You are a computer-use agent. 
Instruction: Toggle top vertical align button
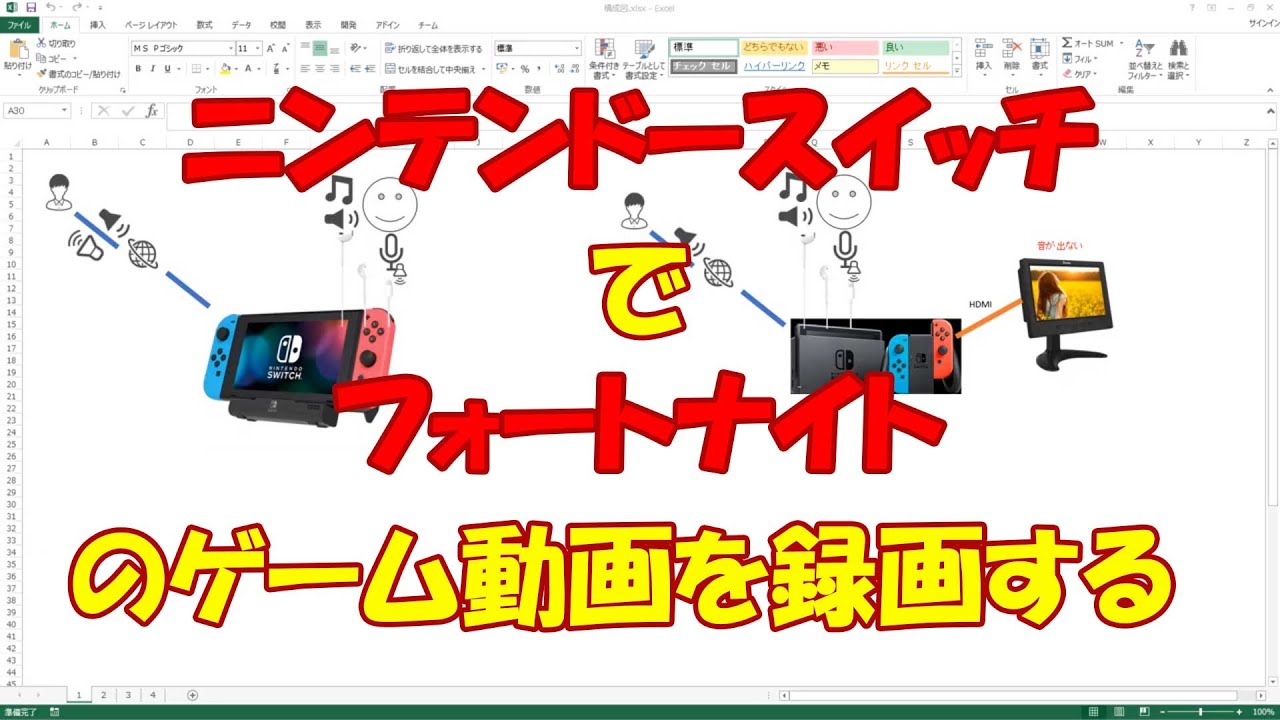click(305, 48)
